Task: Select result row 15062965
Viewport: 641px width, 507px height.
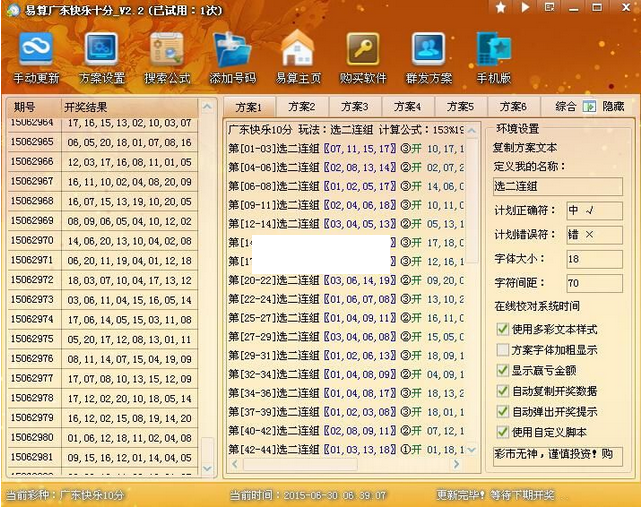Action: click(x=102, y=142)
